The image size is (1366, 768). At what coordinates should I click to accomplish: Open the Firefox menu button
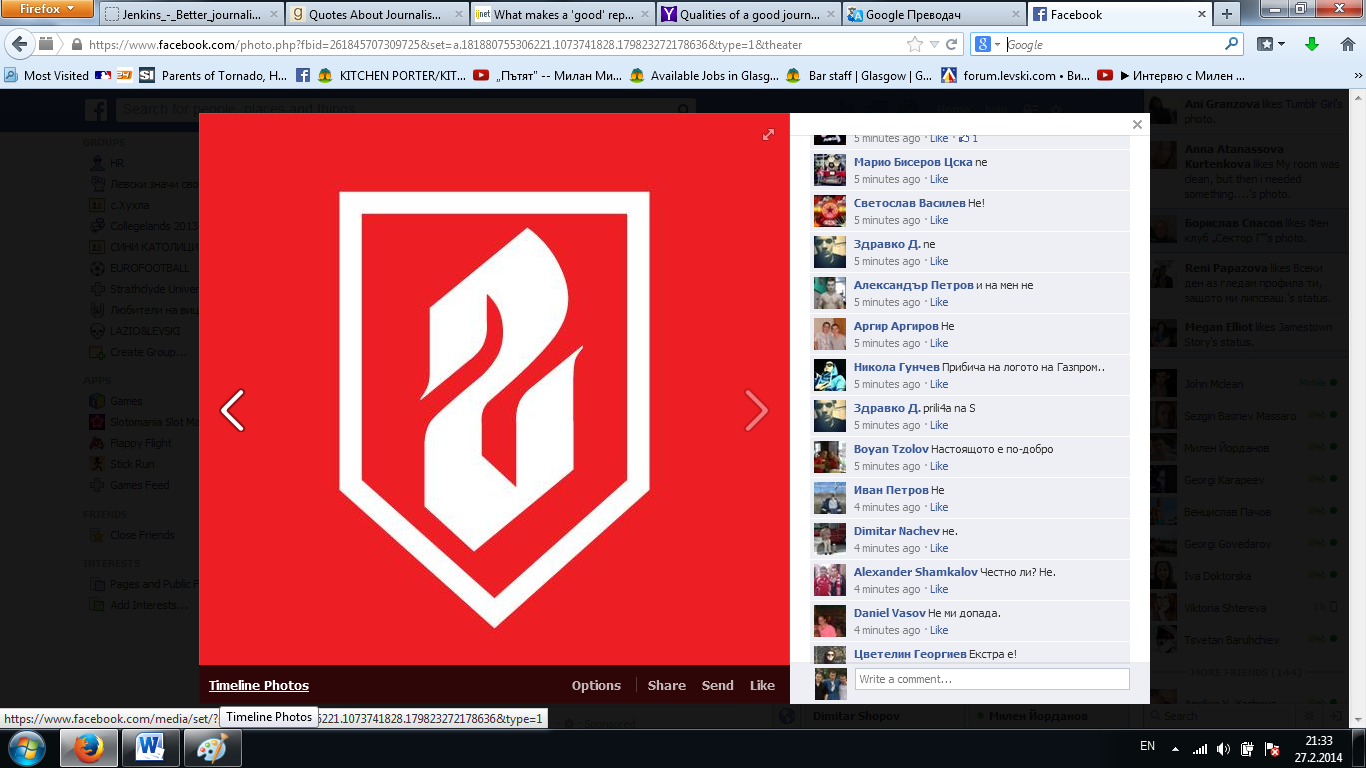click(x=48, y=9)
